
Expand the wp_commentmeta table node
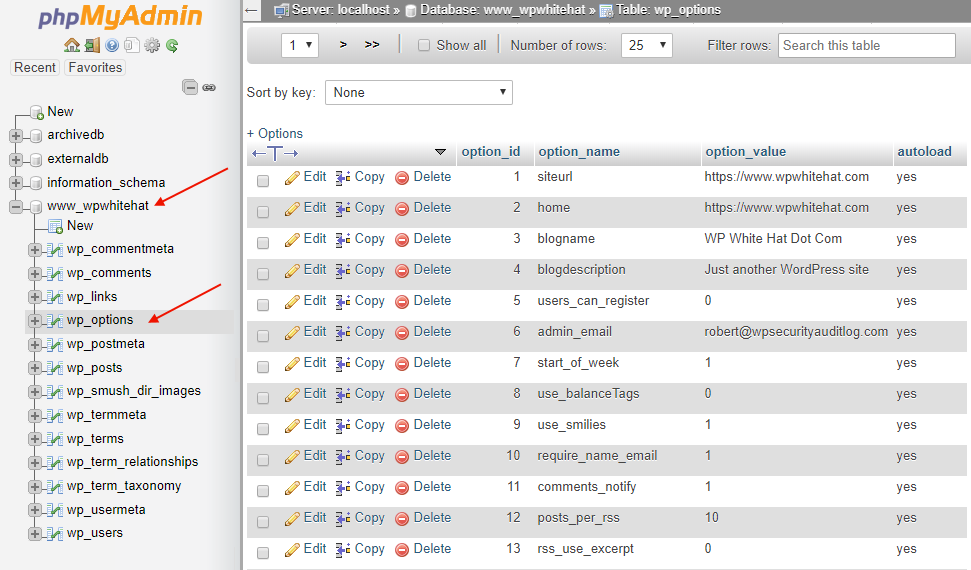(35, 250)
